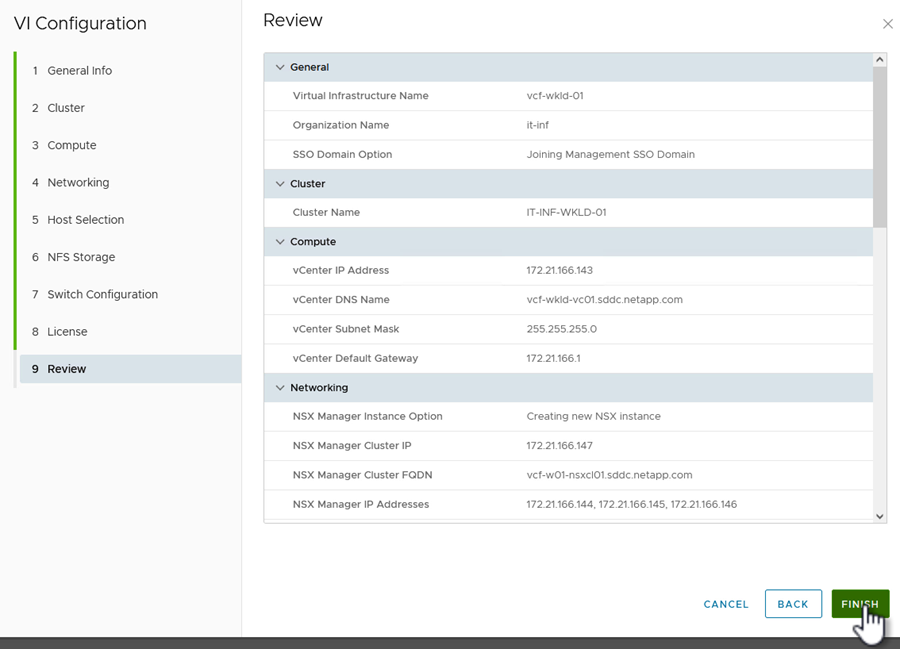This screenshot has height=649, width=900.
Task: Collapse the Compute section chevron
Action: (x=280, y=242)
